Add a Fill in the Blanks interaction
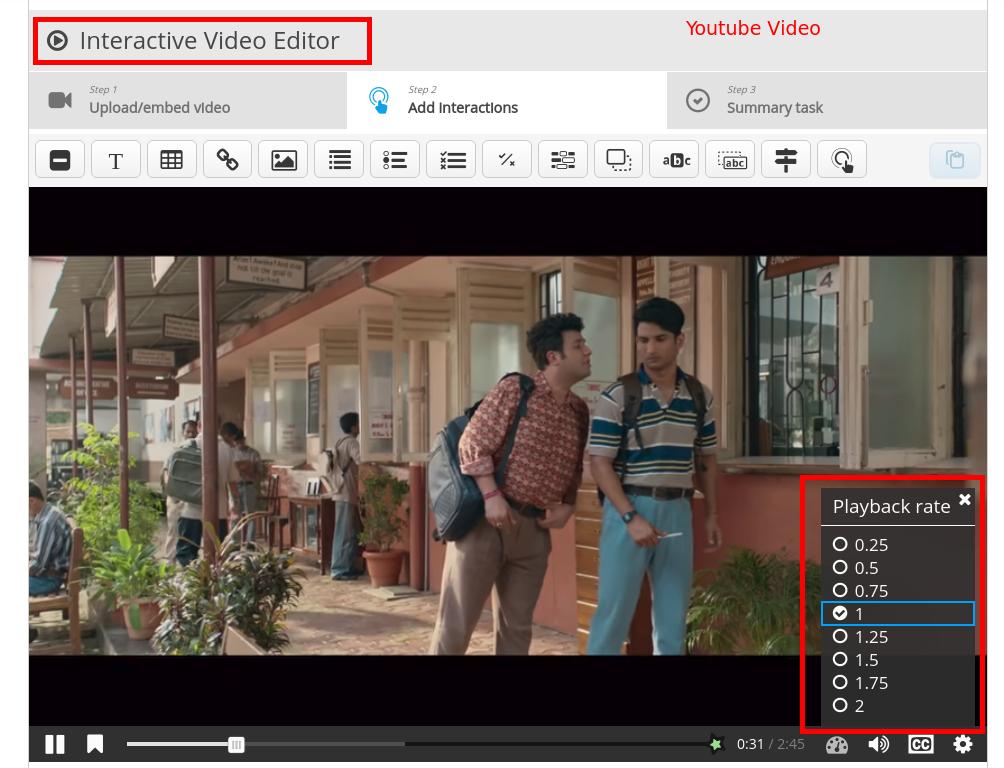Viewport: 1004px width, 768px height. tap(563, 159)
